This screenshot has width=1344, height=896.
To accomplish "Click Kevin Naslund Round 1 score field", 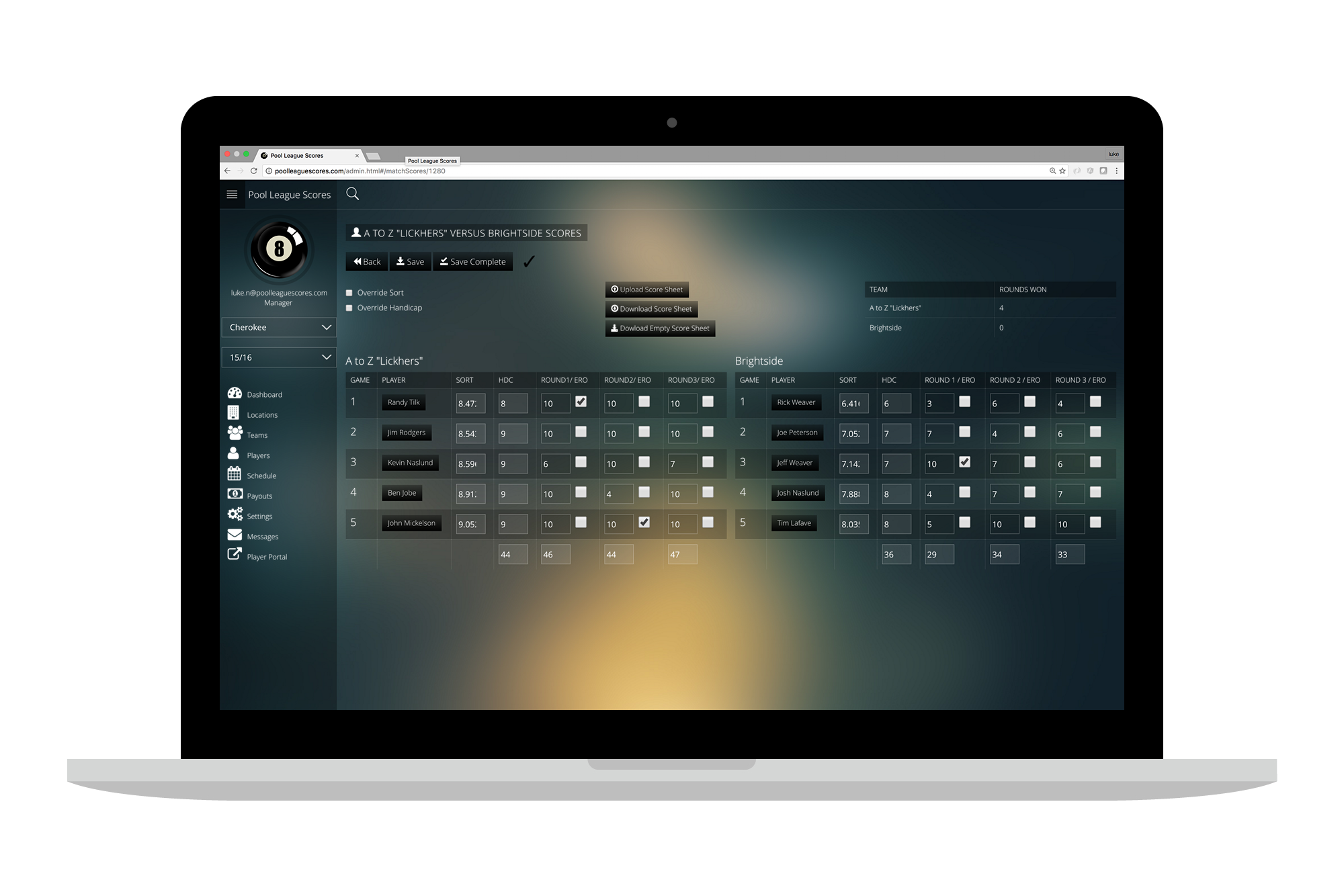I will (x=555, y=464).
